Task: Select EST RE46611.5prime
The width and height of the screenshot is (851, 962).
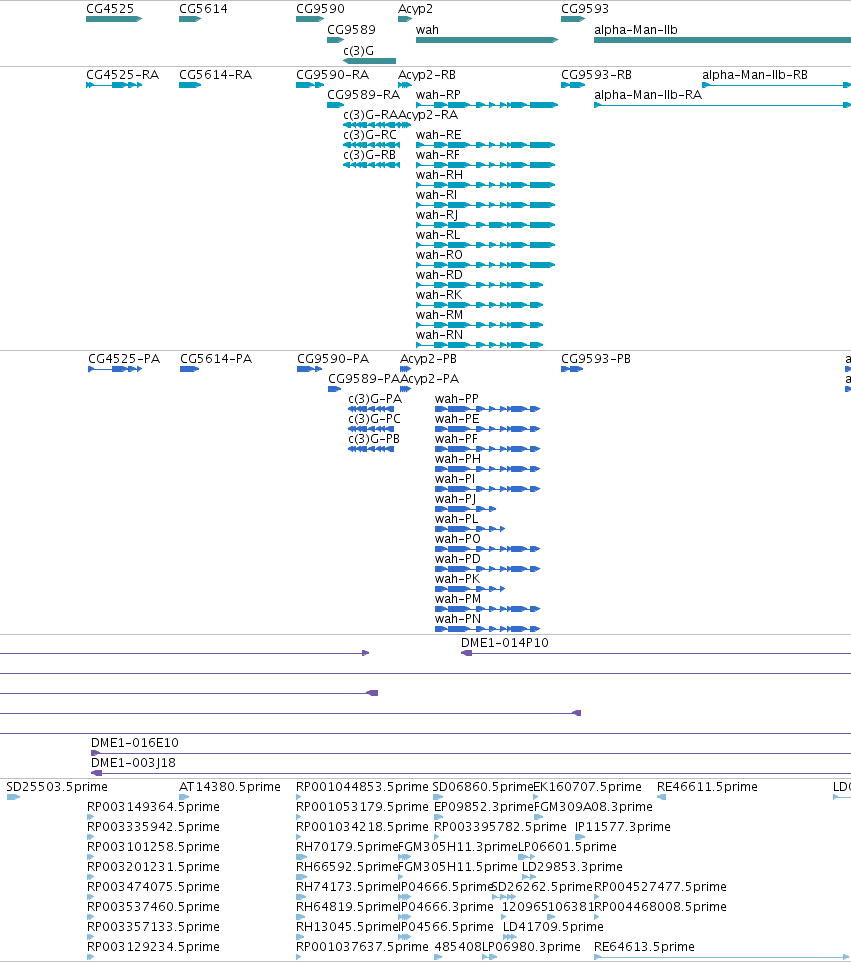Action: [661, 797]
